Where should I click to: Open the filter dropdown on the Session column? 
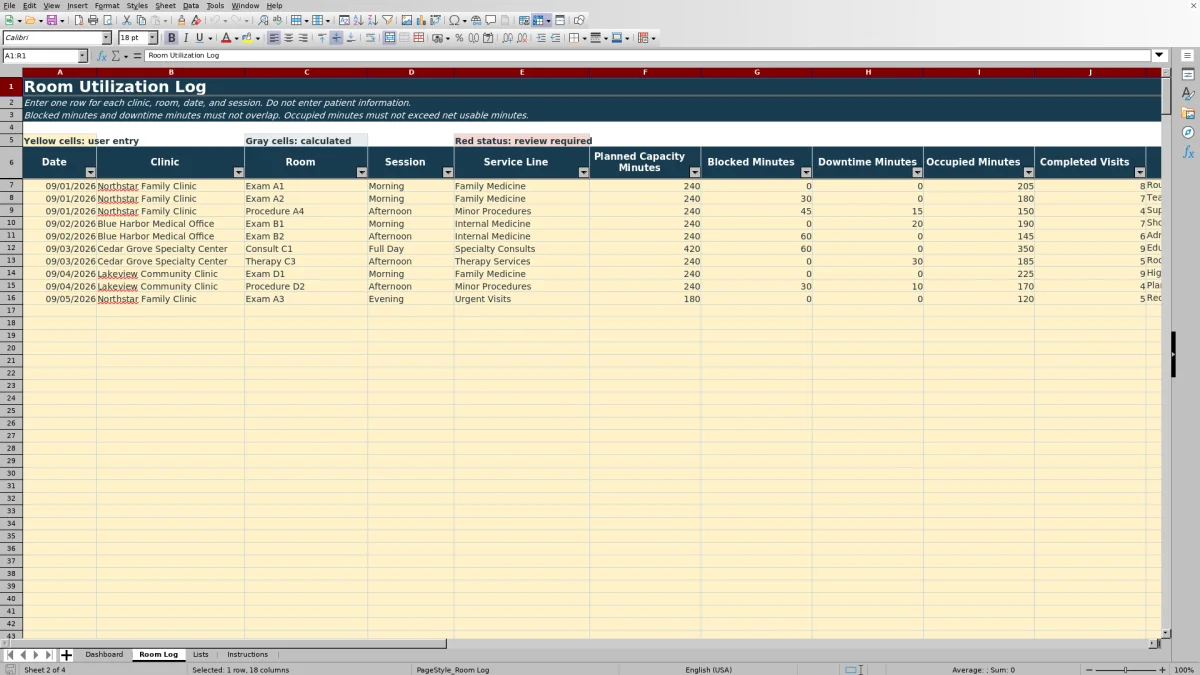point(448,172)
